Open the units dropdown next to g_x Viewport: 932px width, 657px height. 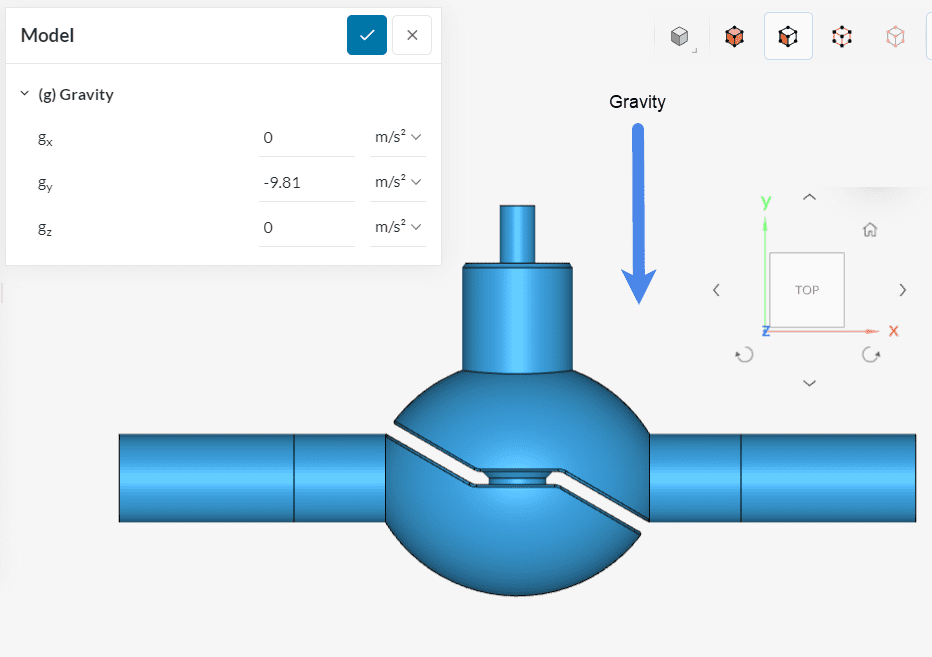click(x=398, y=138)
